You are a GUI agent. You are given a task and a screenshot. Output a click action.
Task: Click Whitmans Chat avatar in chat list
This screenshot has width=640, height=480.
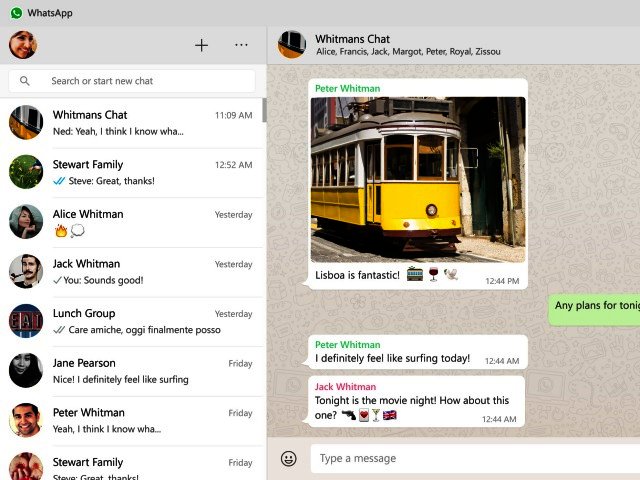tap(26, 122)
